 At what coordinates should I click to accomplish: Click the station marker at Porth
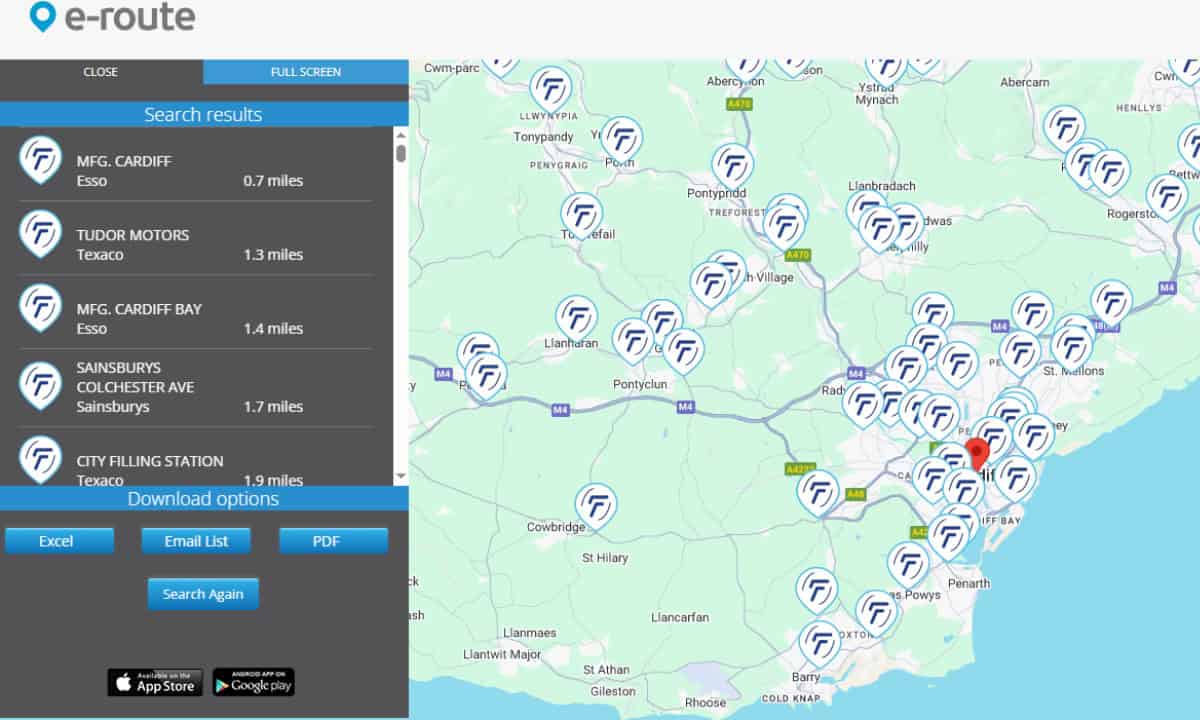pos(622,139)
